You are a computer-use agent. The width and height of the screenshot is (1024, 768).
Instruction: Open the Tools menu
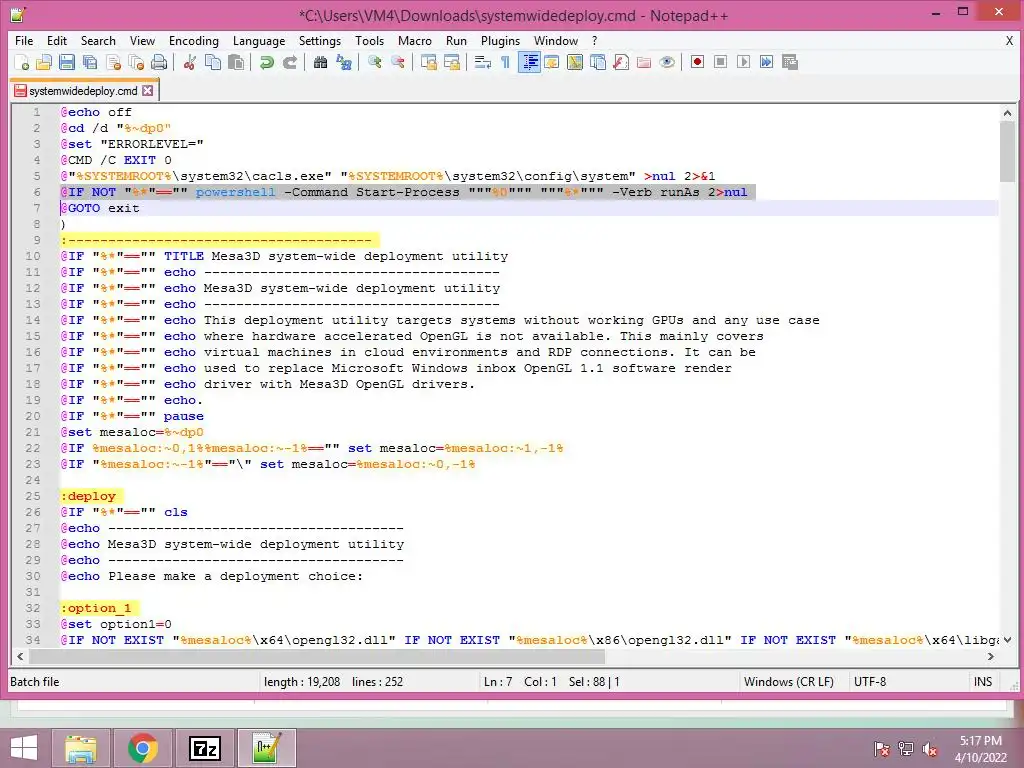[369, 40]
